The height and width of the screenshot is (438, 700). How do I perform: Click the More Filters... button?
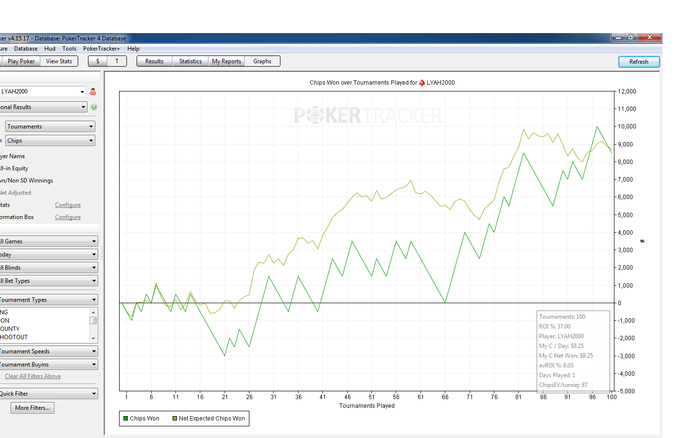pos(32,408)
